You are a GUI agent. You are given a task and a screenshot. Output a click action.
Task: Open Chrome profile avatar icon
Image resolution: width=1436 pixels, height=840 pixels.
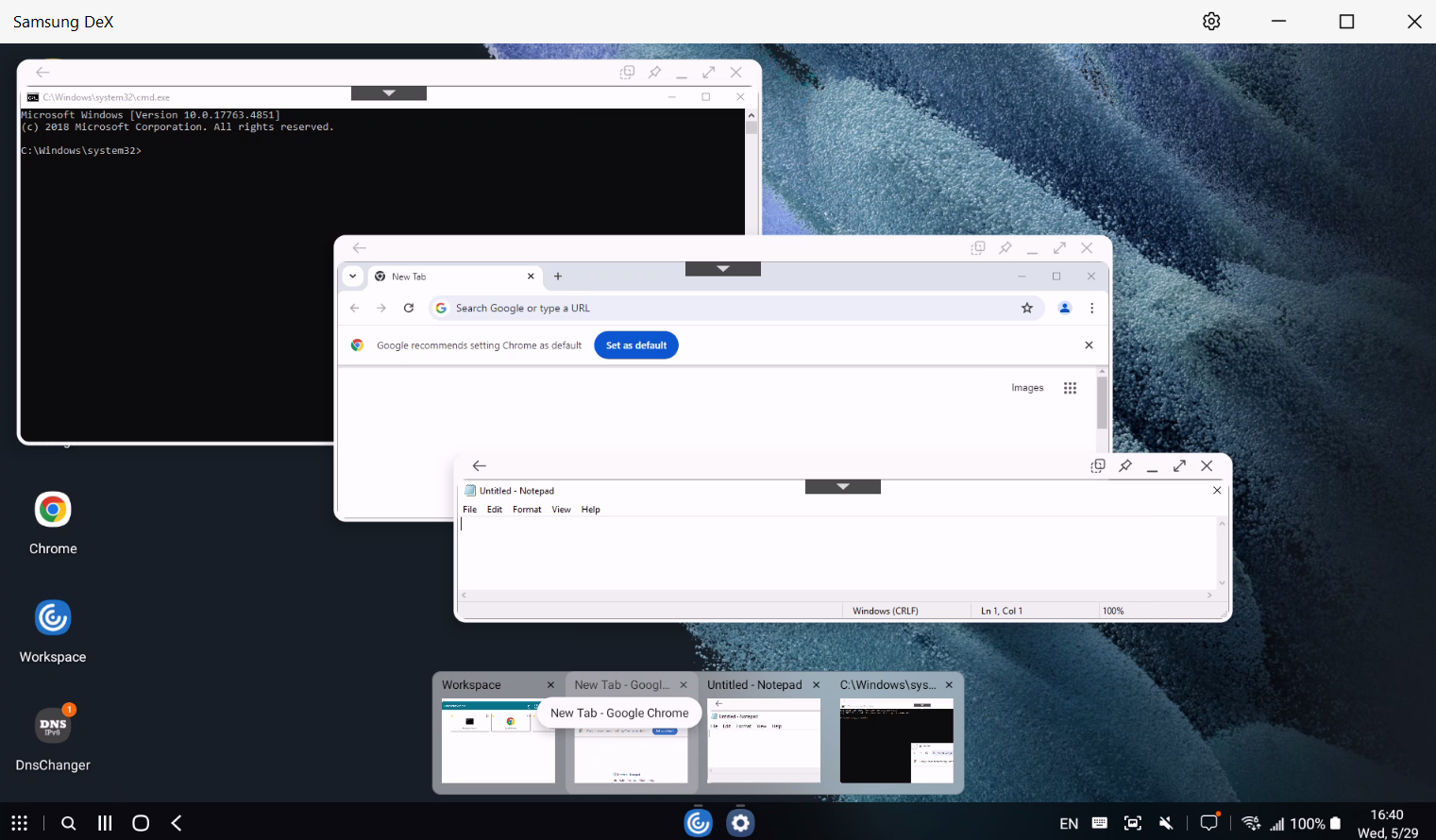[x=1065, y=308]
